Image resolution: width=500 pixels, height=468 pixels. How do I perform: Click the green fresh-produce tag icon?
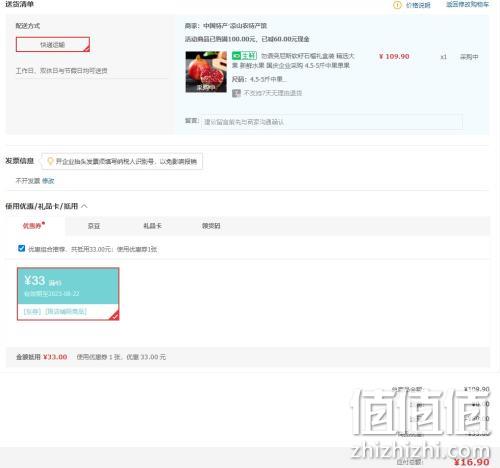pyautogui.click(x=244, y=56)
